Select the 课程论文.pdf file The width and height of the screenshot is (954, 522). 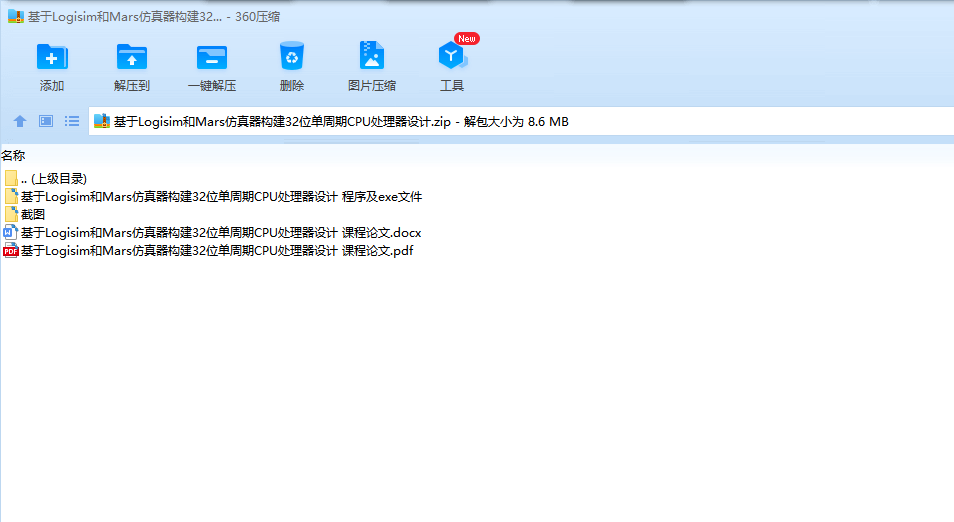coord(208,251)
